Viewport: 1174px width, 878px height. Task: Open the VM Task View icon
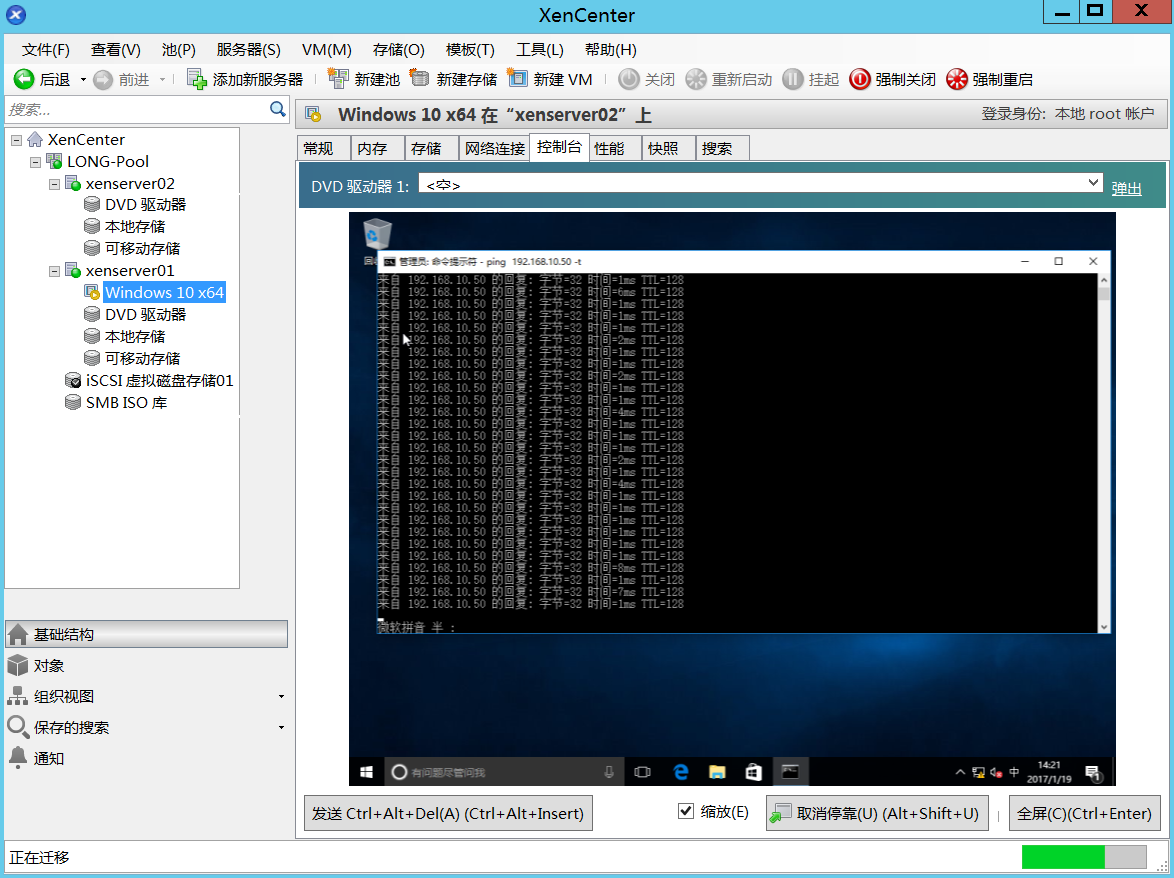click(642, 772)
